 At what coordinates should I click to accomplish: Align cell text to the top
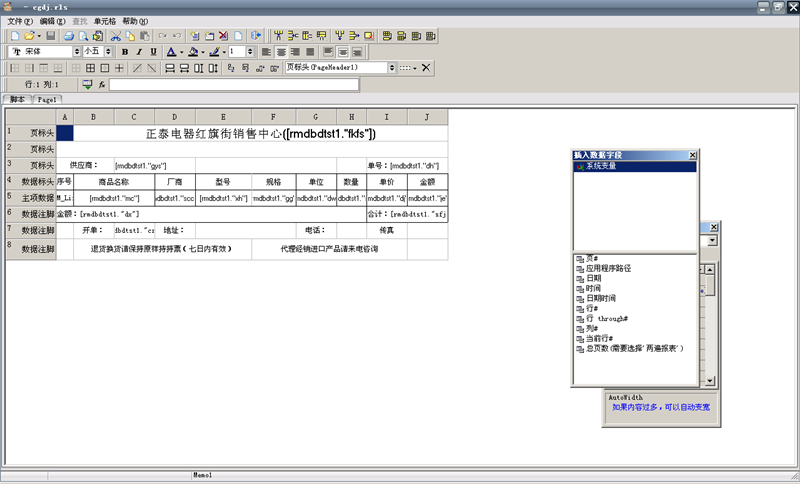[x=328, y=52]
